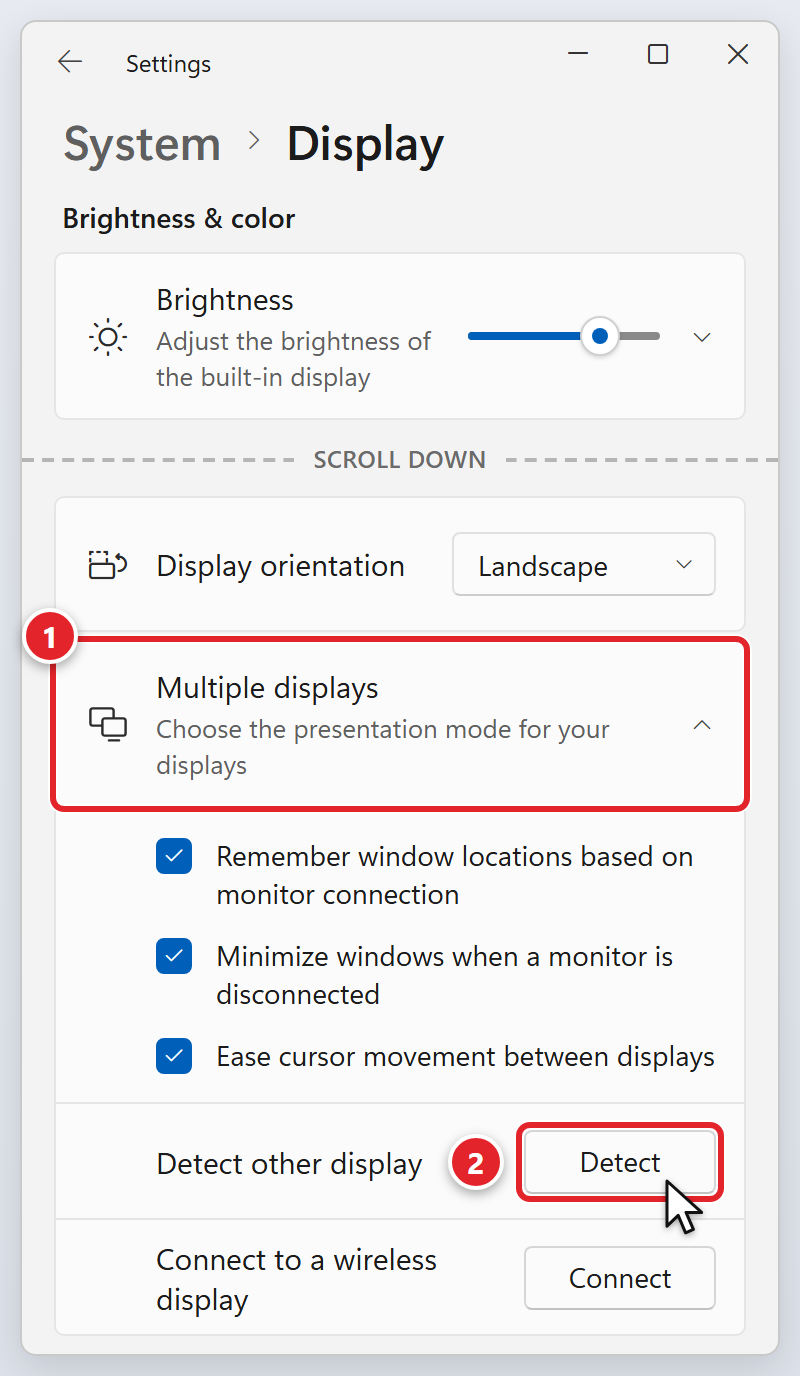
Task: Open the Landscape orientation dropdown
Action: (x=584, y=565)
